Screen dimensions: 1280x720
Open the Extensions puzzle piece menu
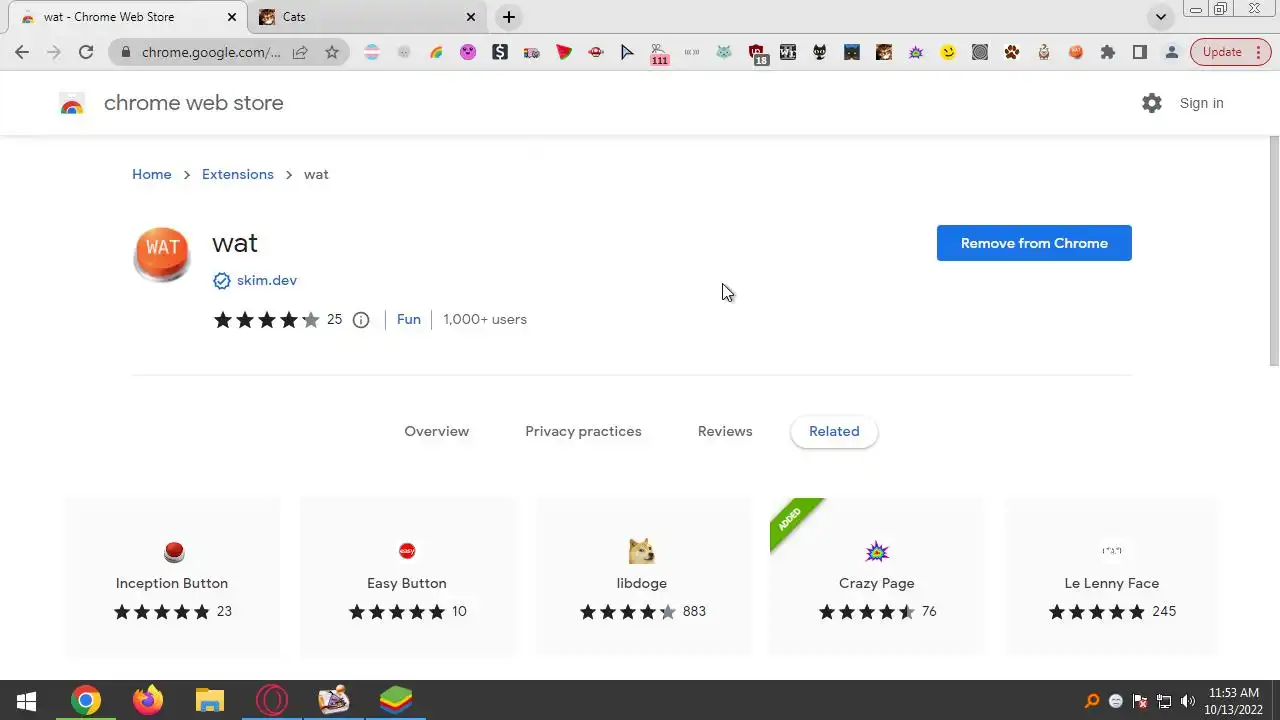pyautogui.click(x=1108, y=52)
